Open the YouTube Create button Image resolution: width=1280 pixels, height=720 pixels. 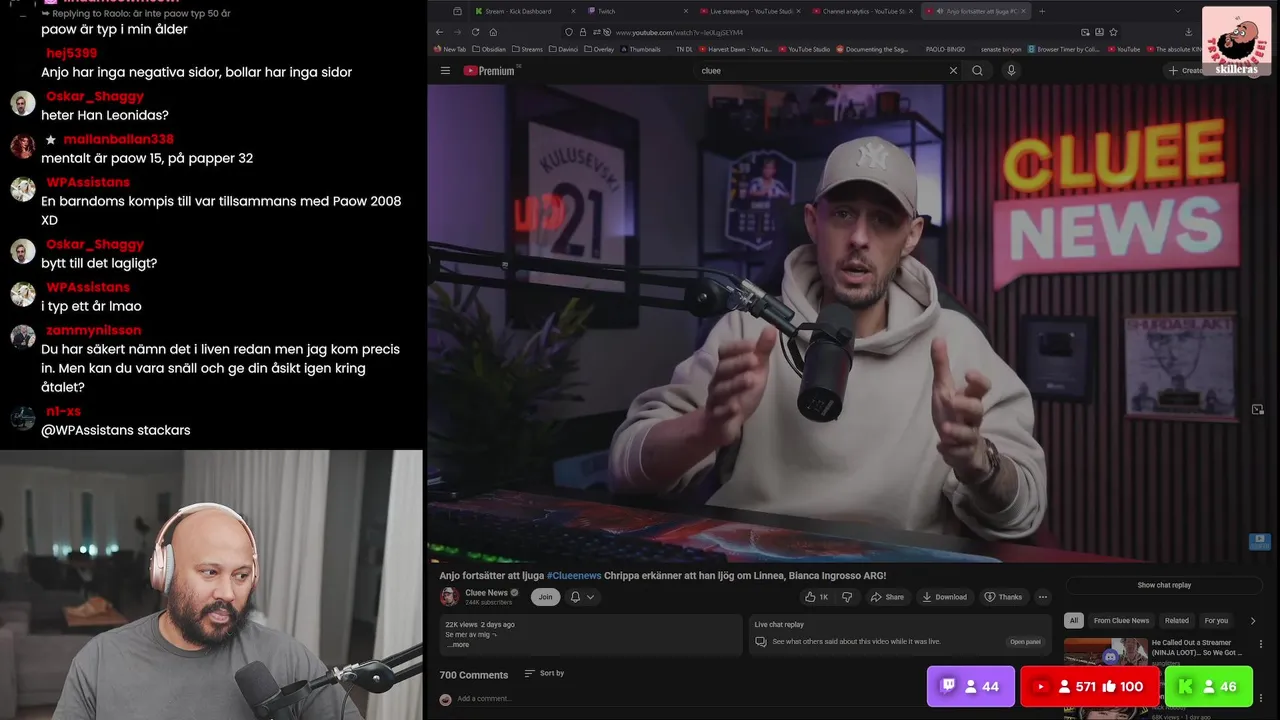(x=1186, y=70)
